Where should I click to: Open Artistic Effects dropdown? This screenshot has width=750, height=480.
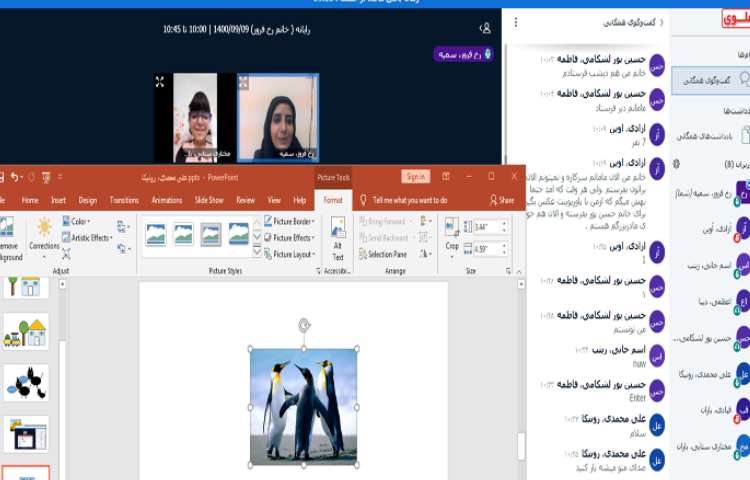click(87, 238)
